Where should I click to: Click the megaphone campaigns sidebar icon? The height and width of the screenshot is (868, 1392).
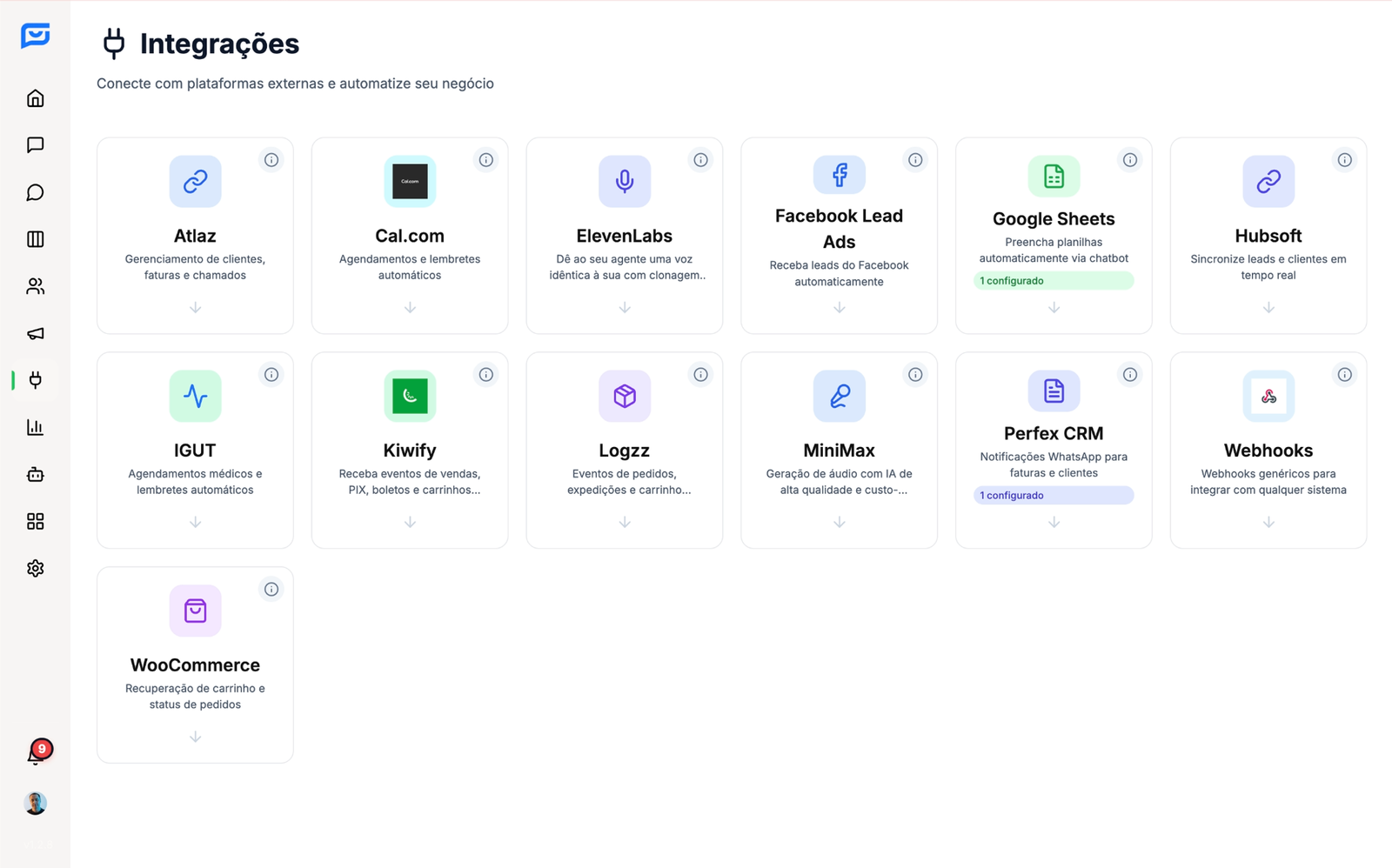35,333
